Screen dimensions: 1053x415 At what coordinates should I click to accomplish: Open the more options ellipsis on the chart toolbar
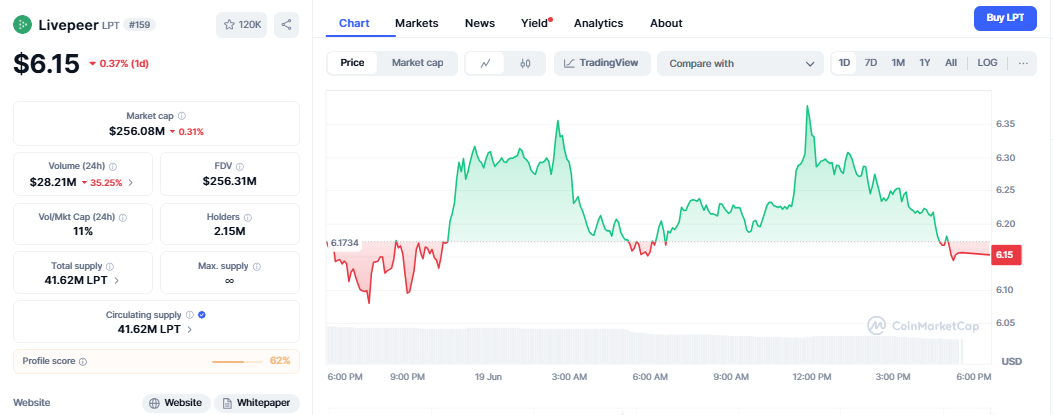(1023, 63)
